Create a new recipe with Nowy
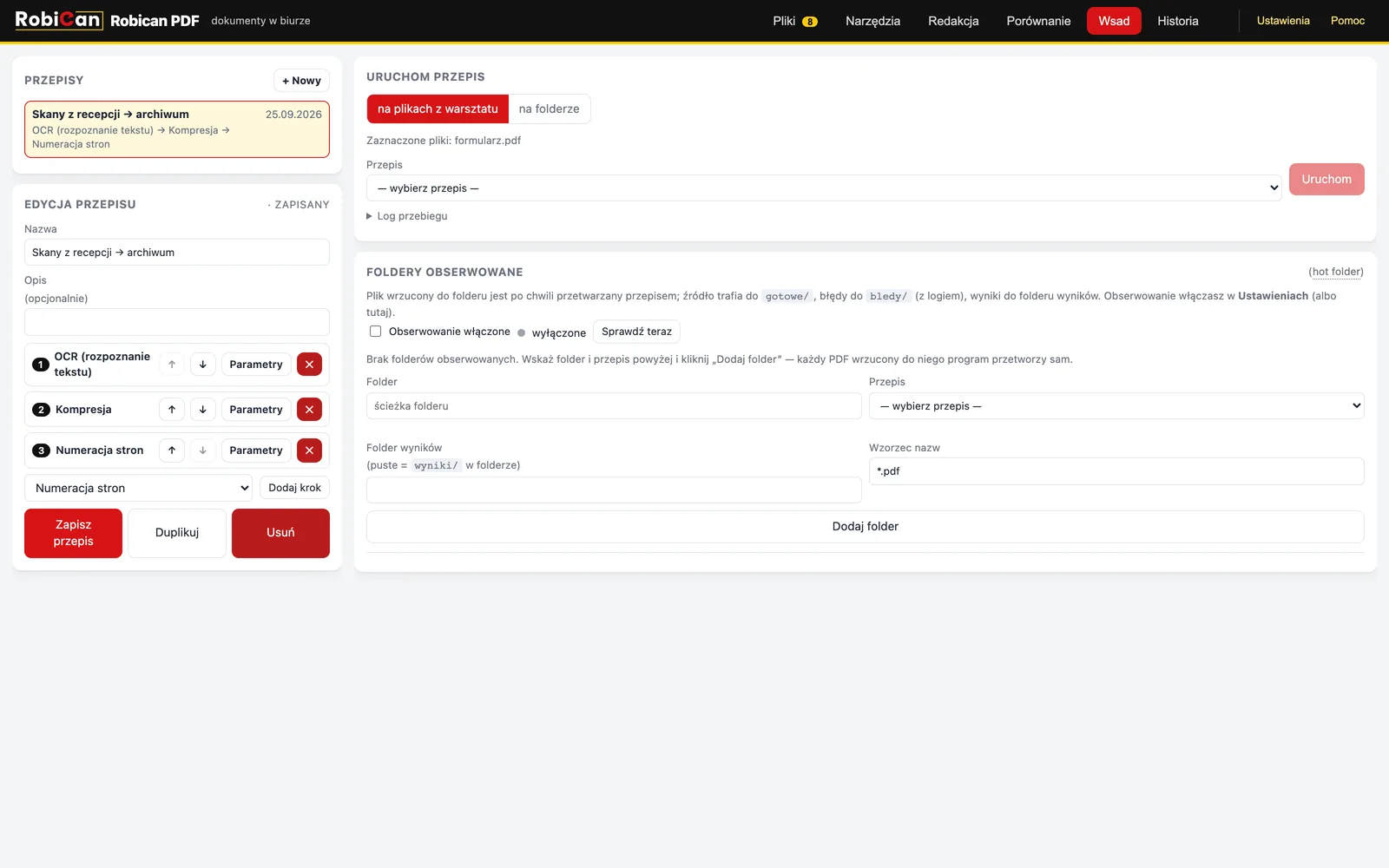Screen dimensions: 1389x868 tap(301, 81)
